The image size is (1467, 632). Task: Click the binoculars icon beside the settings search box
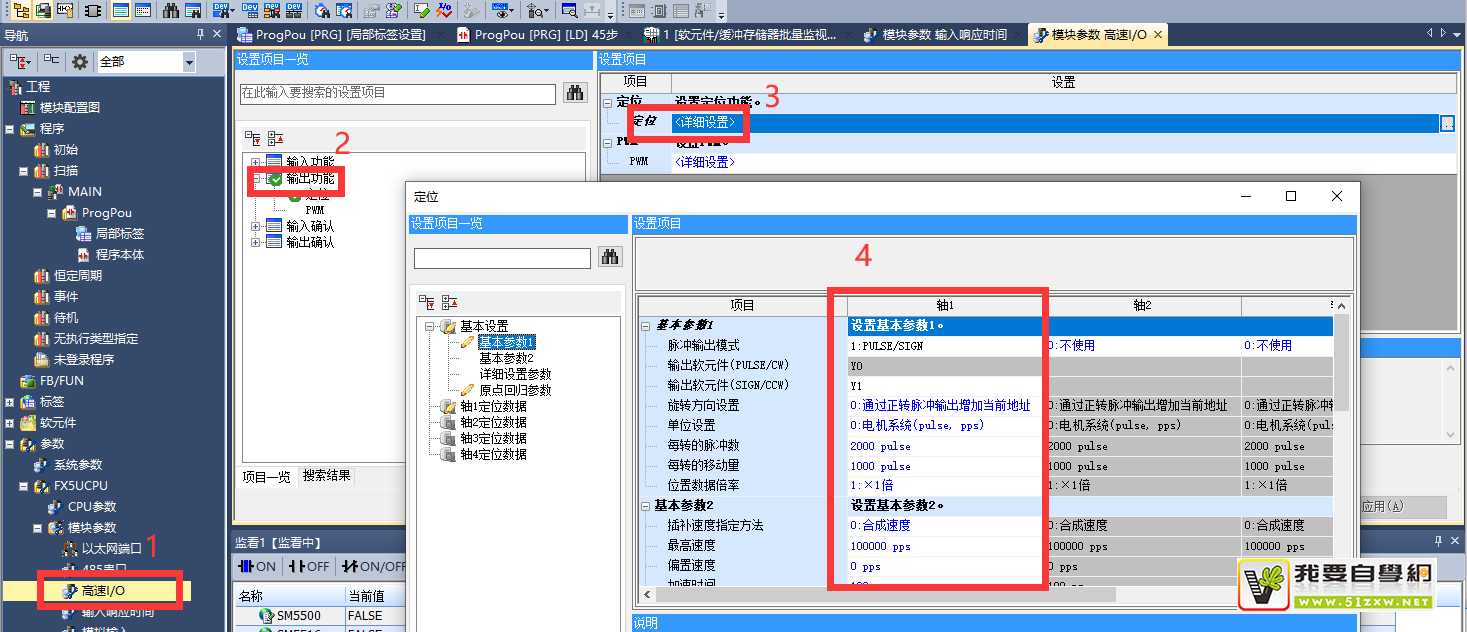575,93
